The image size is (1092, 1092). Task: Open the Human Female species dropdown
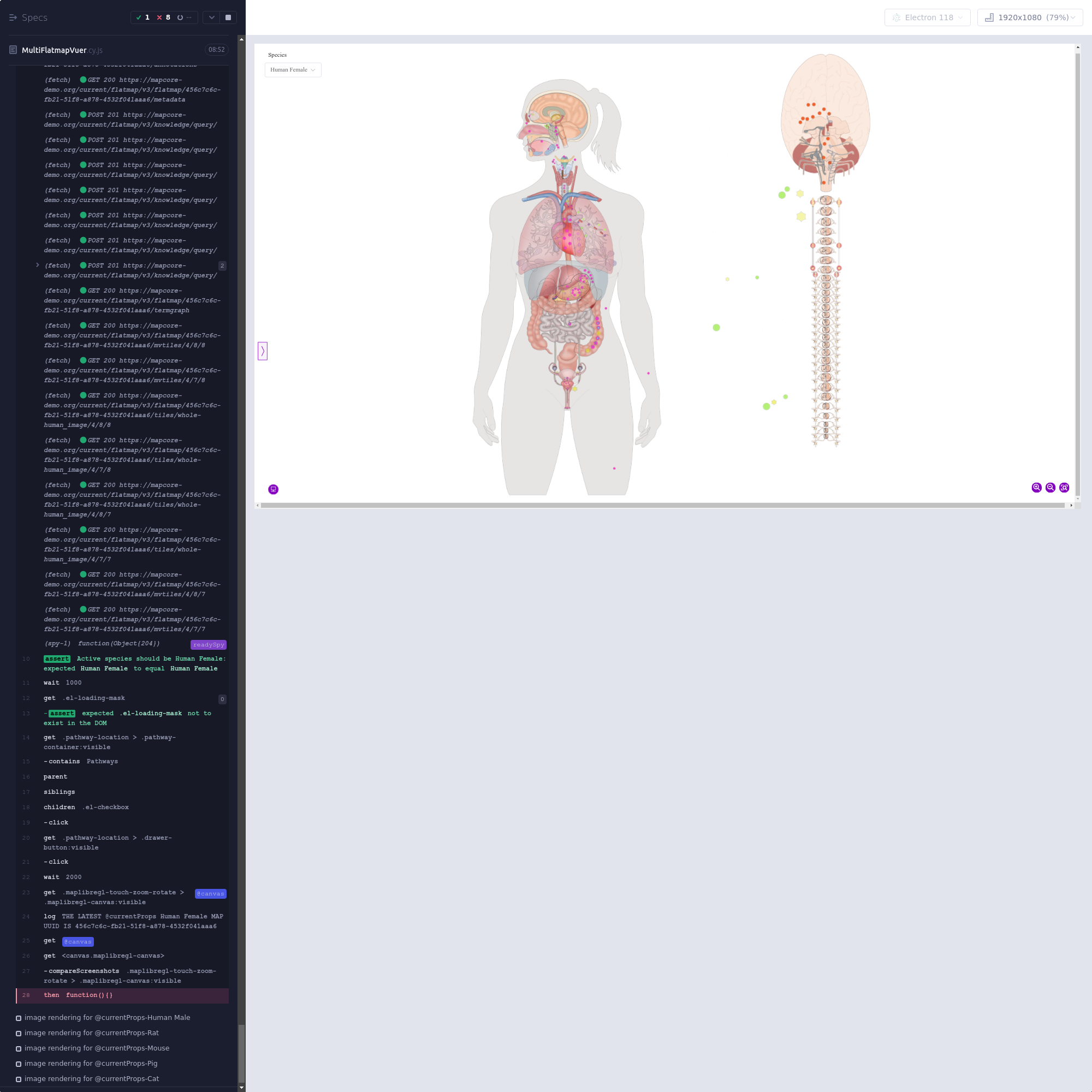tap(293, 69)
